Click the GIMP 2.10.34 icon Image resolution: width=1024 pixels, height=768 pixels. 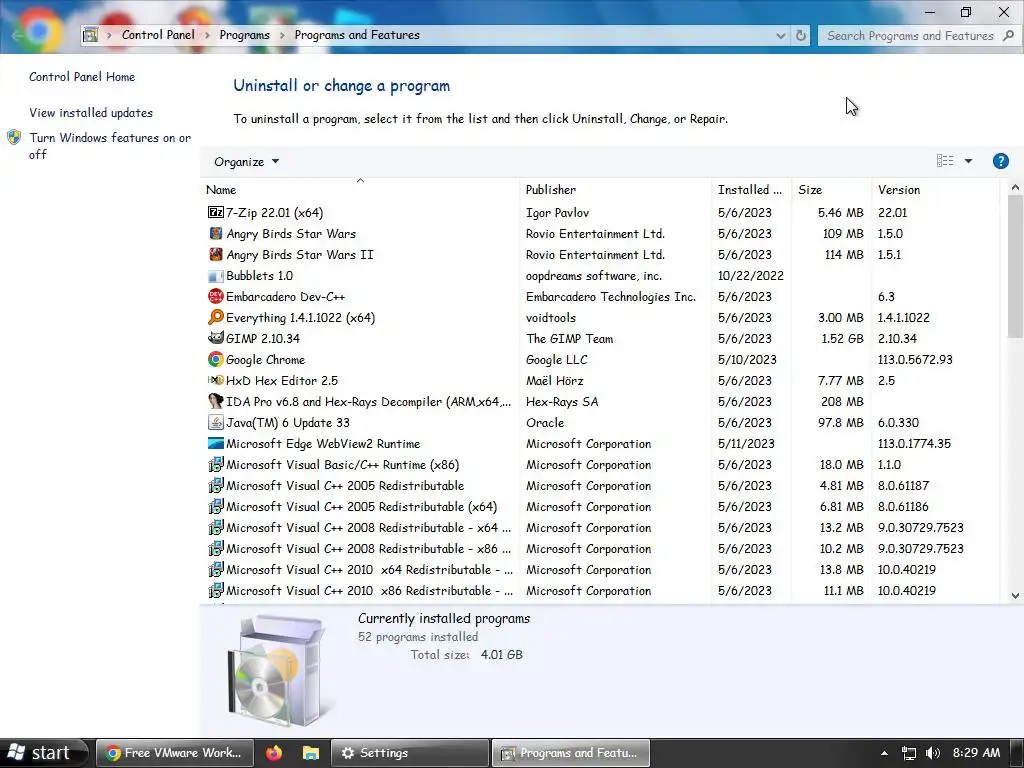(x=216, y=338)
